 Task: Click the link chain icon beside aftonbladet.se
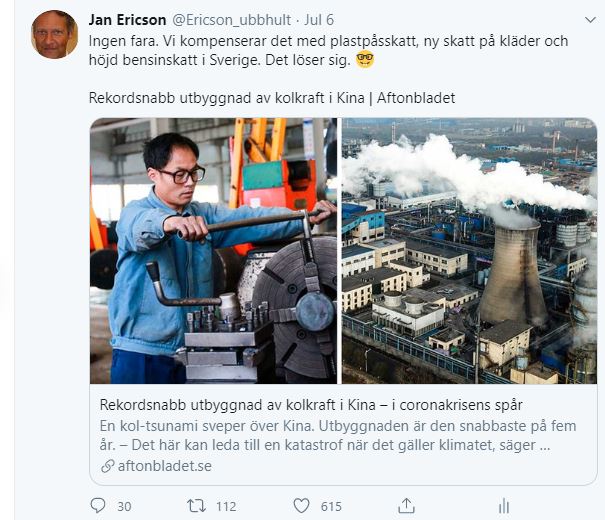click(x=108, y=466)
